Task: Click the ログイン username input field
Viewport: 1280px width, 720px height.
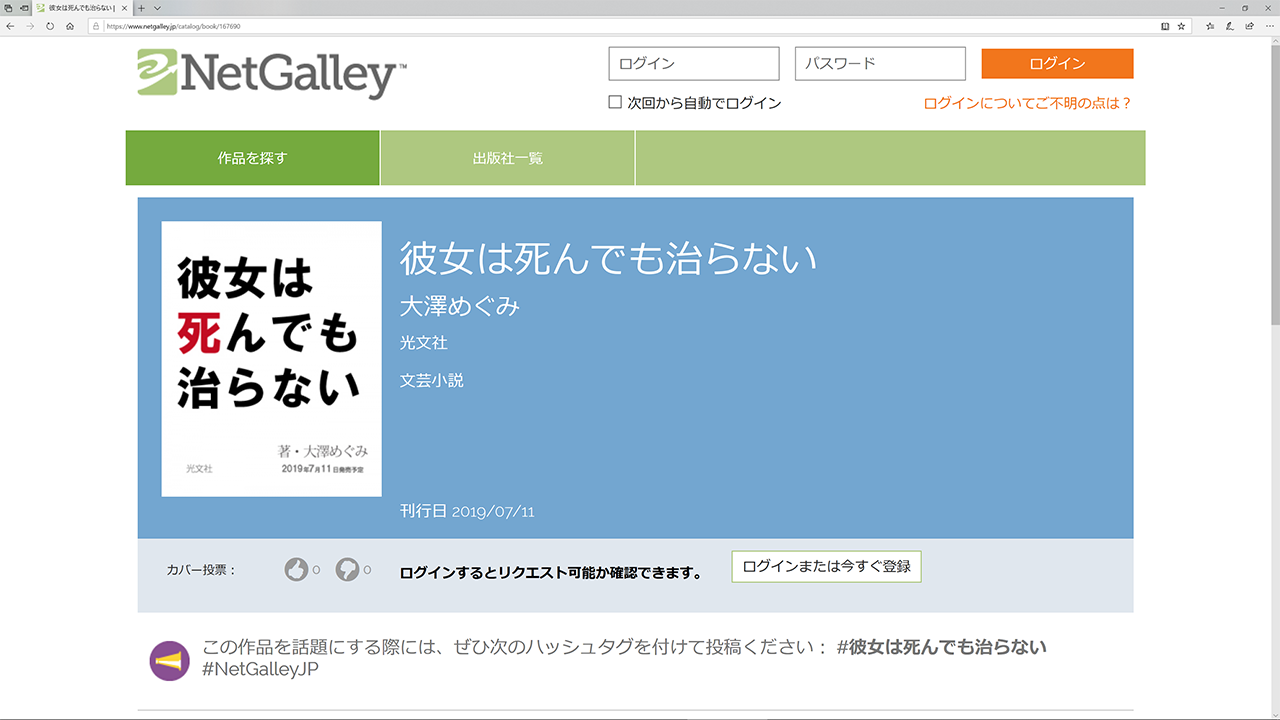Action: pos(694,63)
